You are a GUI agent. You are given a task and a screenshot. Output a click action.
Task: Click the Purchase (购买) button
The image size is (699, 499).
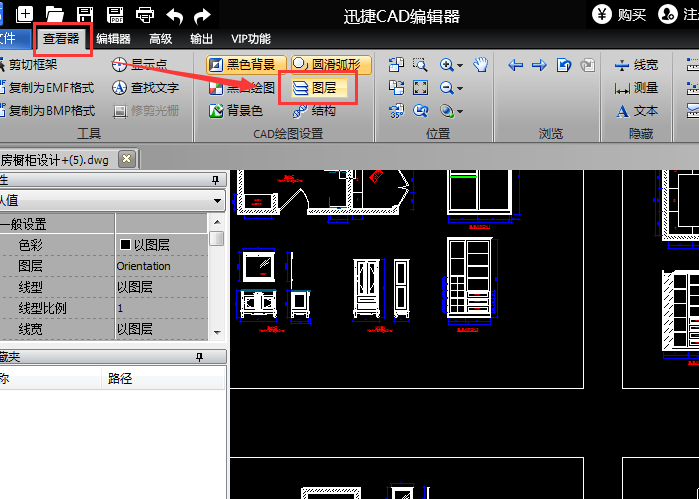(619, 15)
